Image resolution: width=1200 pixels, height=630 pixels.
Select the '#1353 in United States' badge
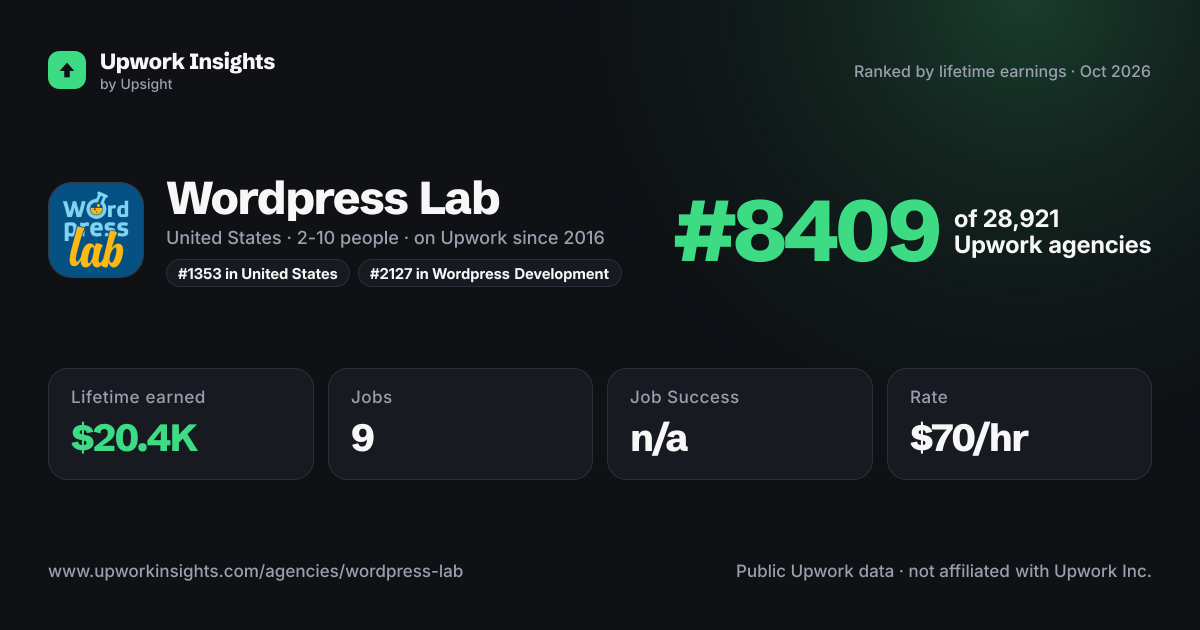(258, 273)
